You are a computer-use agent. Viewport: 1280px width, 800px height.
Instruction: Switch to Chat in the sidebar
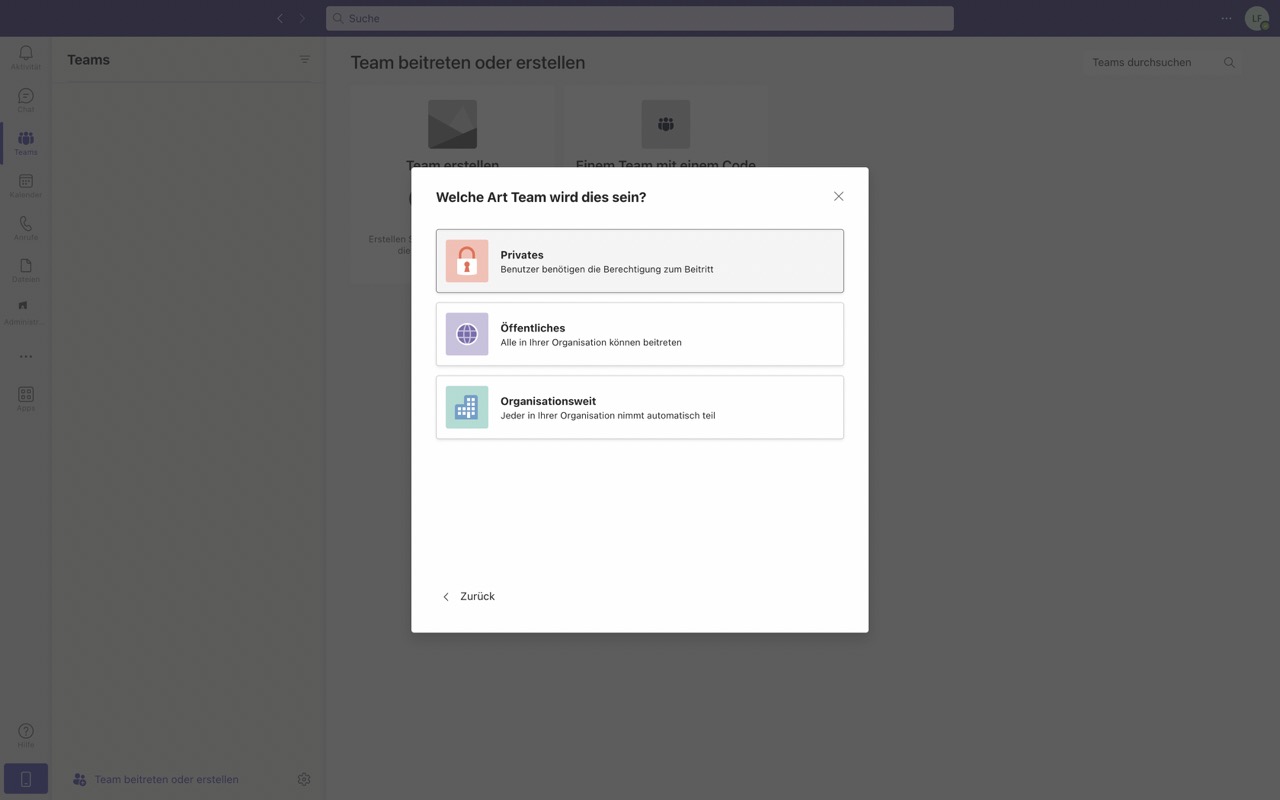[x=25, y=98]
